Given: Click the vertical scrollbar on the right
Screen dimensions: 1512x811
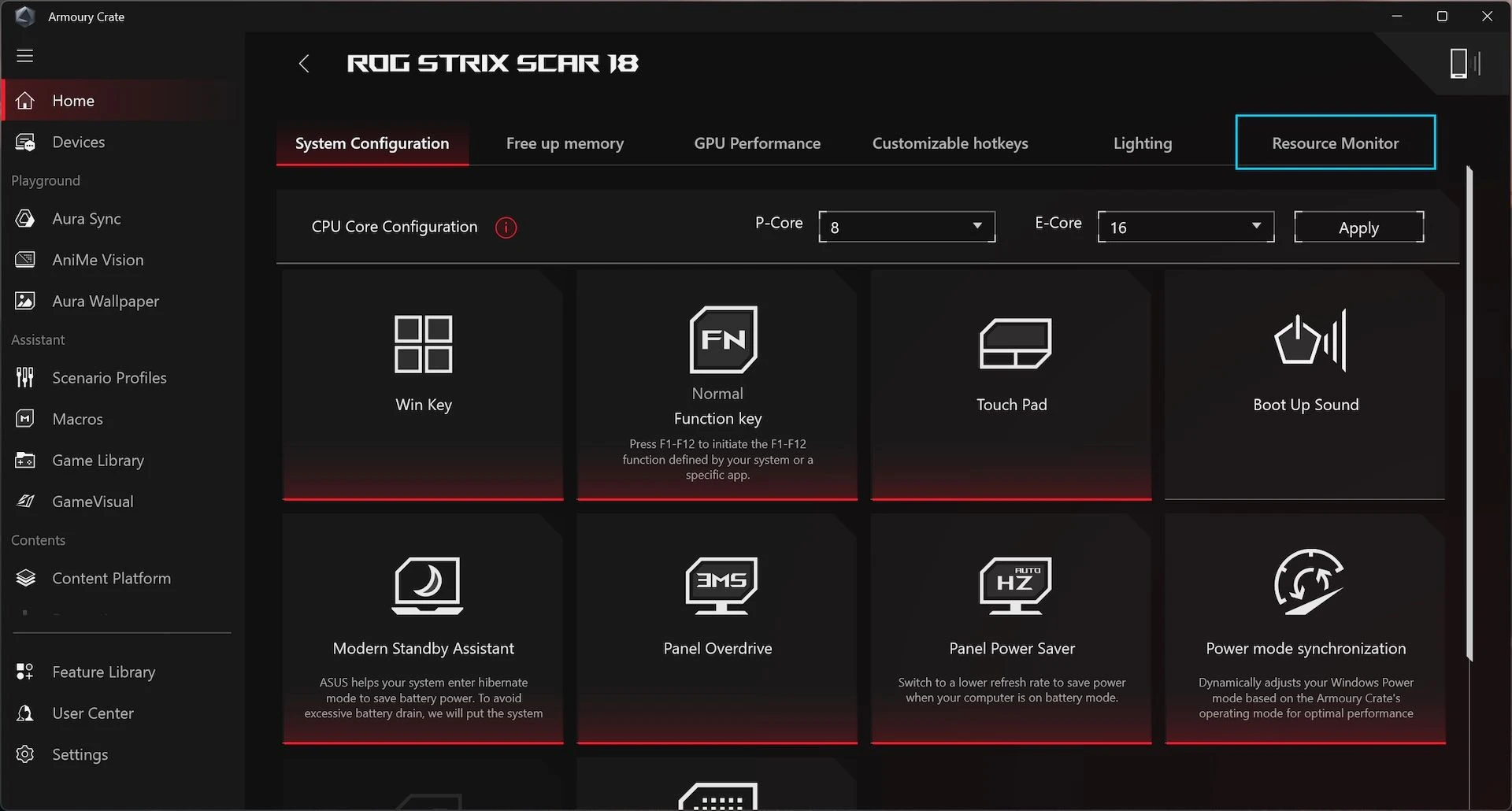Looking at the screenshot, I should click(1469, 413).
